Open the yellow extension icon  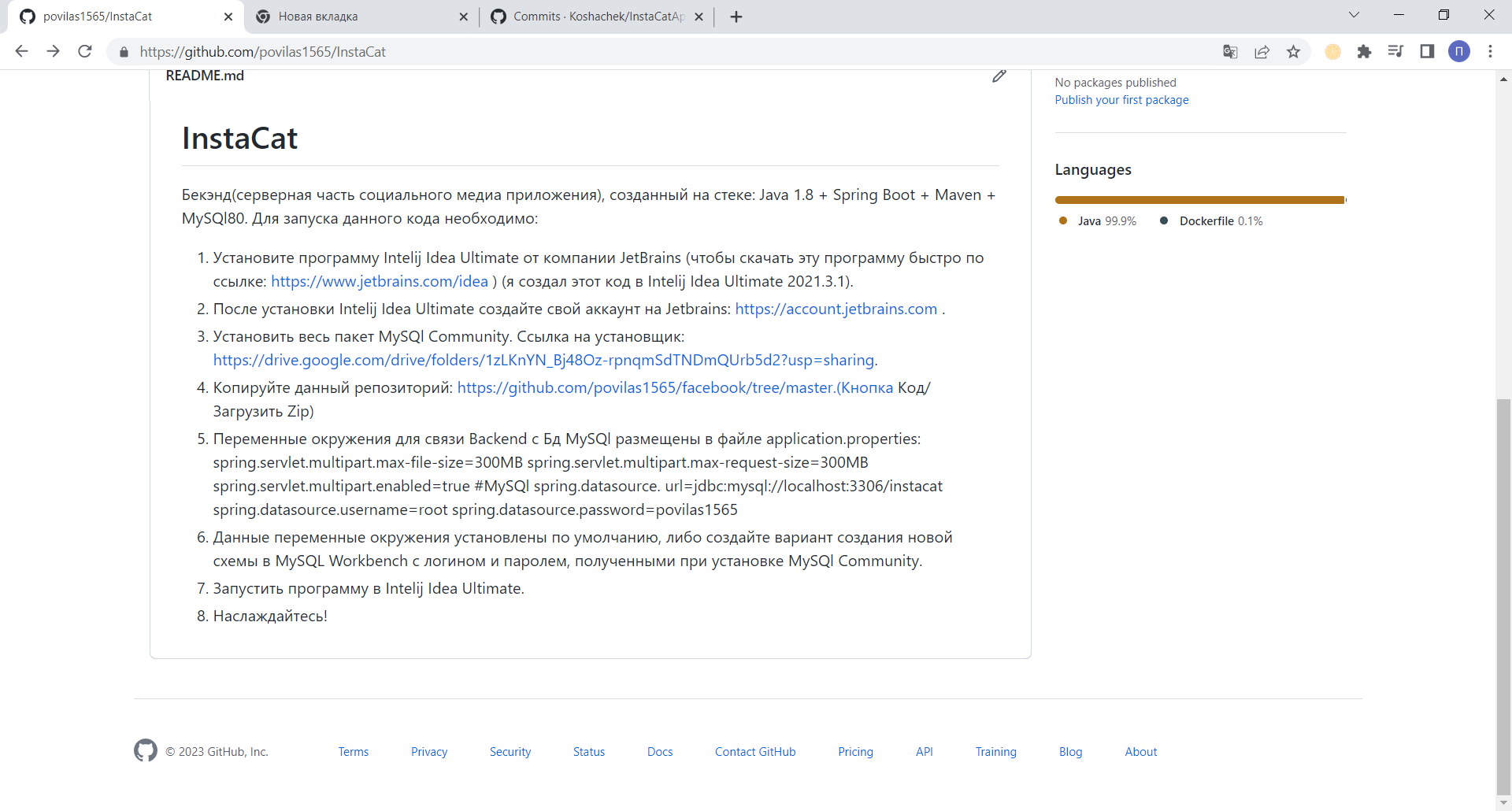pyautogui.click(x=1332, y=51)
